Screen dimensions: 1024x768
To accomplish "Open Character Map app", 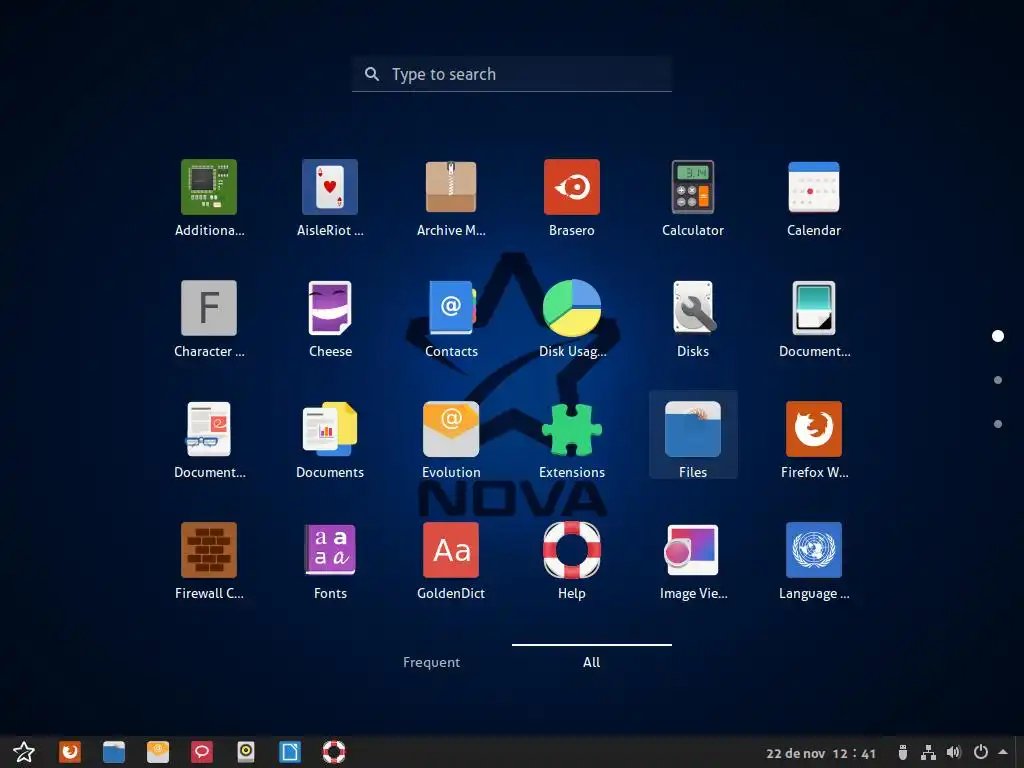I will pos(209,319).
